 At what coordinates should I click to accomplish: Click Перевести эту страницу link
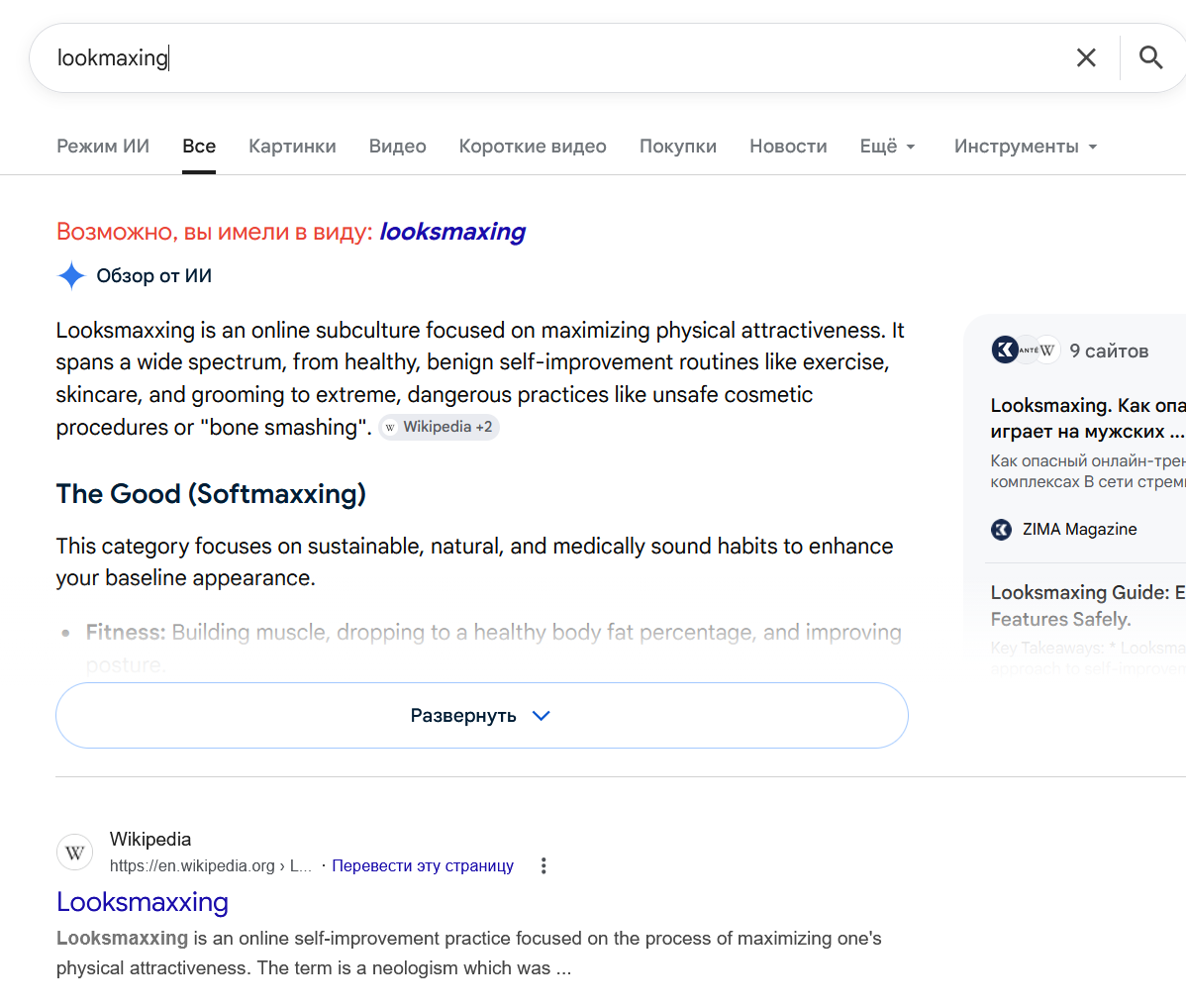(x=423, y=865)
